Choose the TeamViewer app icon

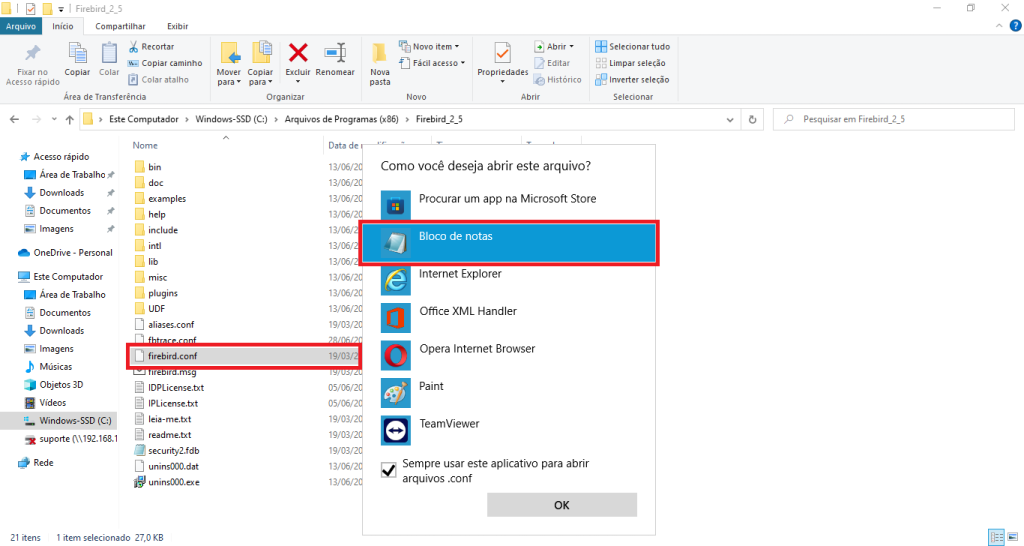coord(396,430)
